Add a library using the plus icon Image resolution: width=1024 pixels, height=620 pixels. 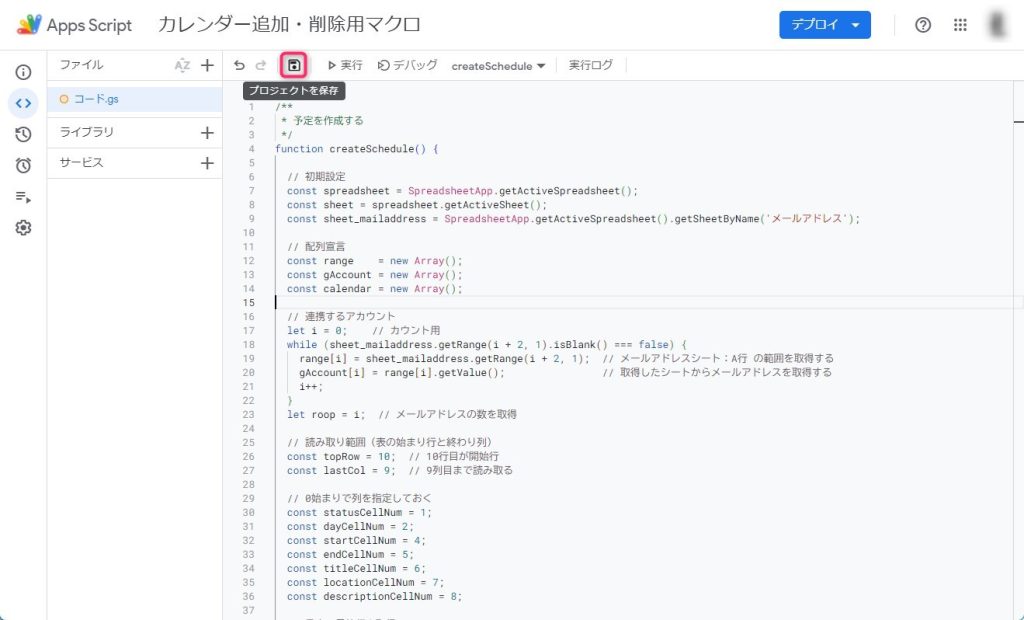tap(207, 133)
